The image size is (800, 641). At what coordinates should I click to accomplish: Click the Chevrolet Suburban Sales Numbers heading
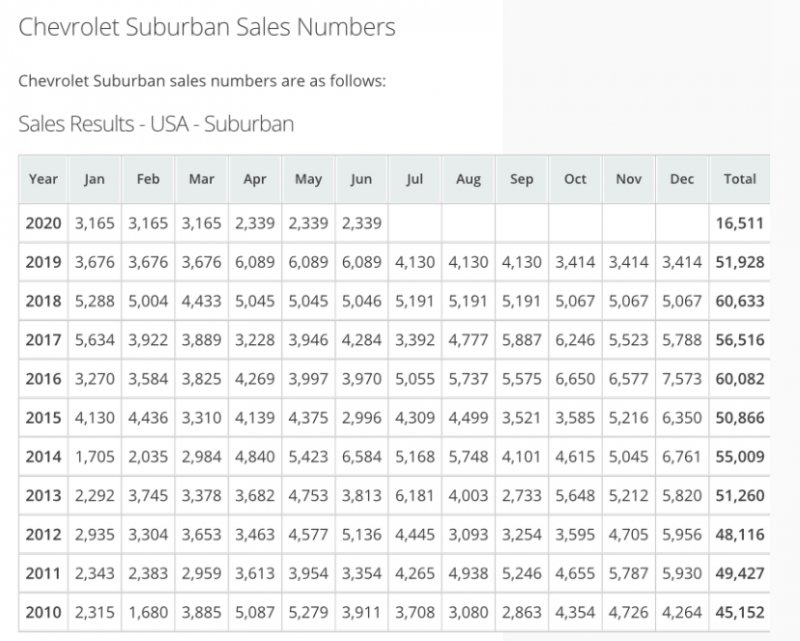coord(207,26)
